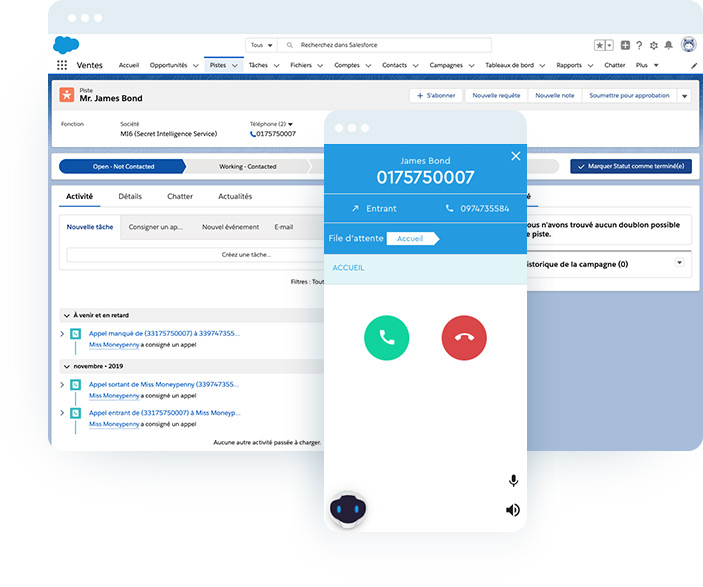Viewport: 703px width, 587px height.
Task: Click the Nouvelle requête button
Action: click(x=496, y=96)
